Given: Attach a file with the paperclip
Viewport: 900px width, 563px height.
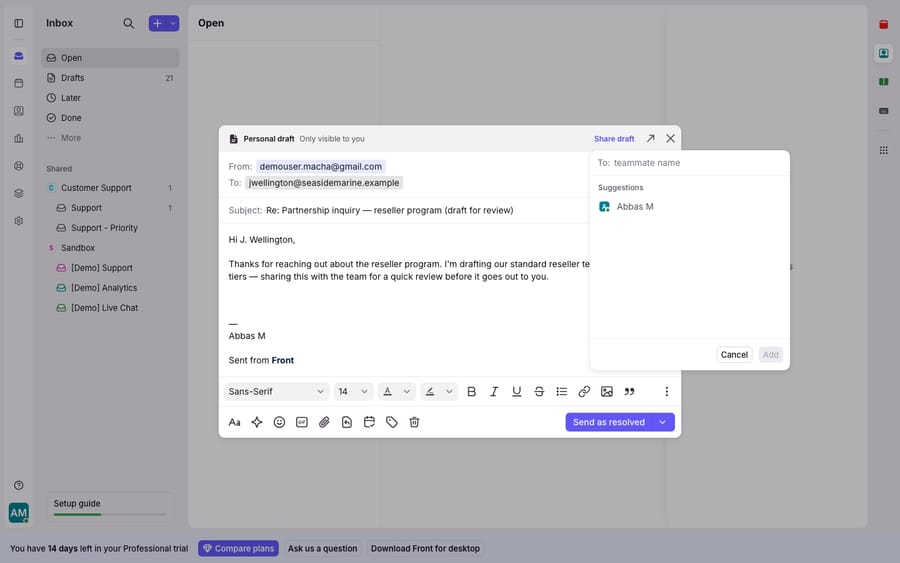Looking at the screenshot, I should (x=324, y=422).
